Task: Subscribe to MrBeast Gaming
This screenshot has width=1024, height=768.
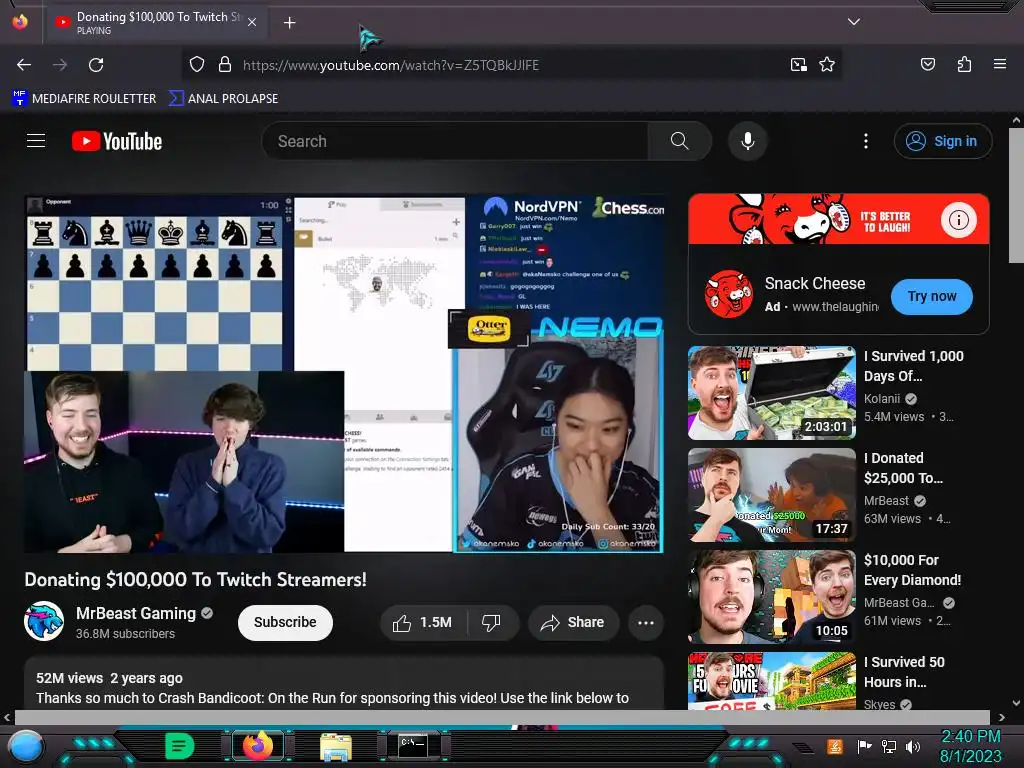Action: [285, 622]
